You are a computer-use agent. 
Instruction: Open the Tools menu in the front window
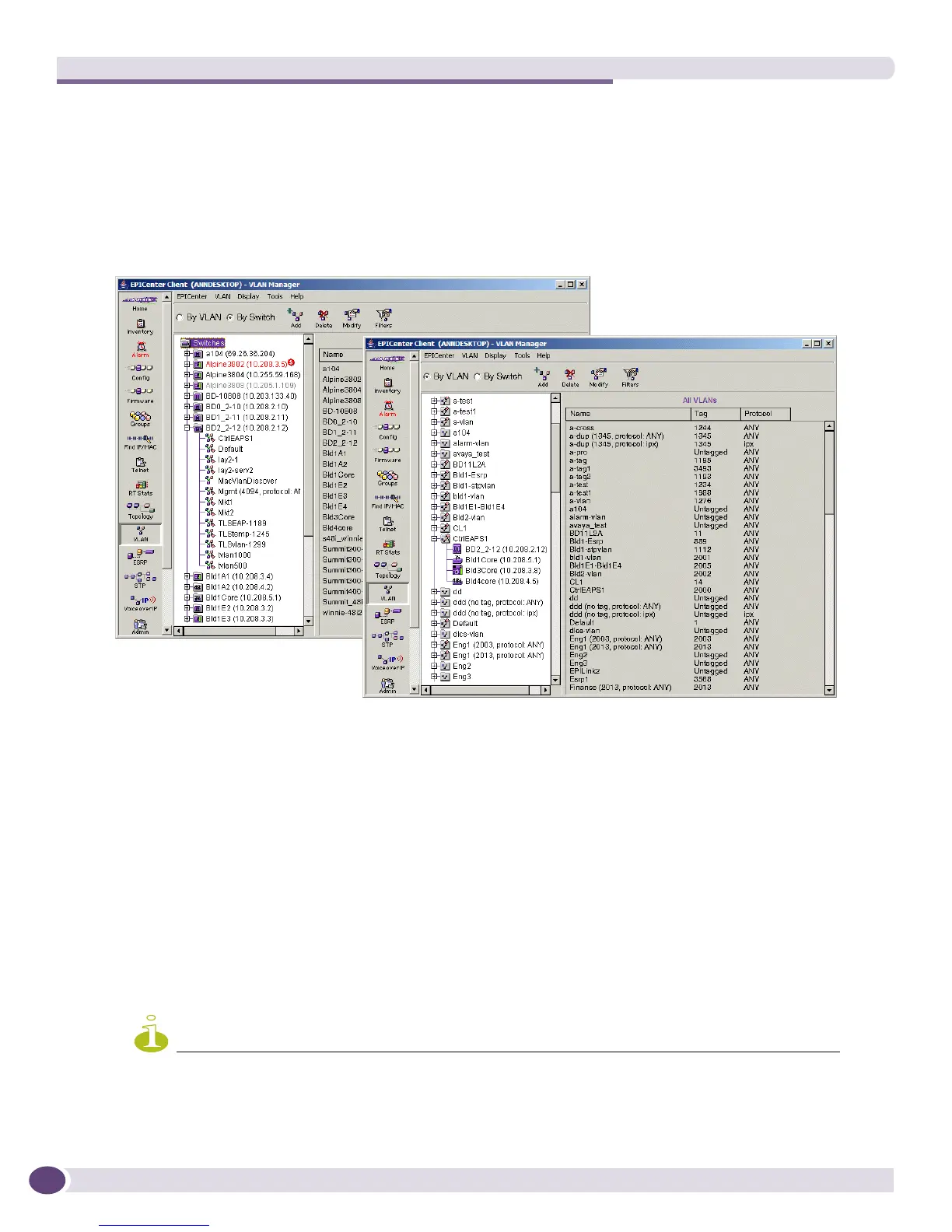click(522, 355)
